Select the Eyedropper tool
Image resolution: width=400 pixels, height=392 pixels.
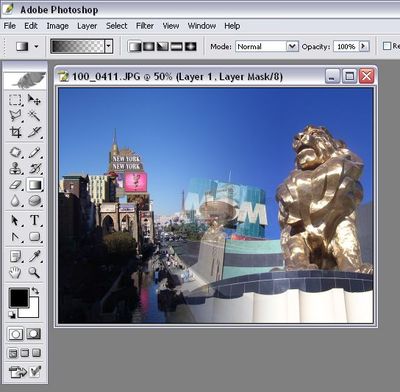pos(34,256)
